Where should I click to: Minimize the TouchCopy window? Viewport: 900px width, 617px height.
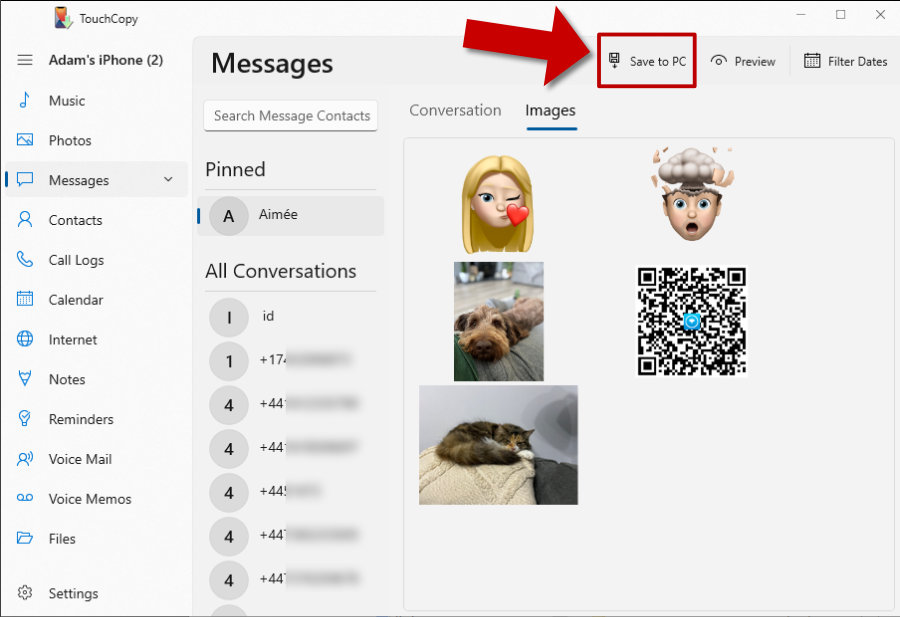coord(801,15)
